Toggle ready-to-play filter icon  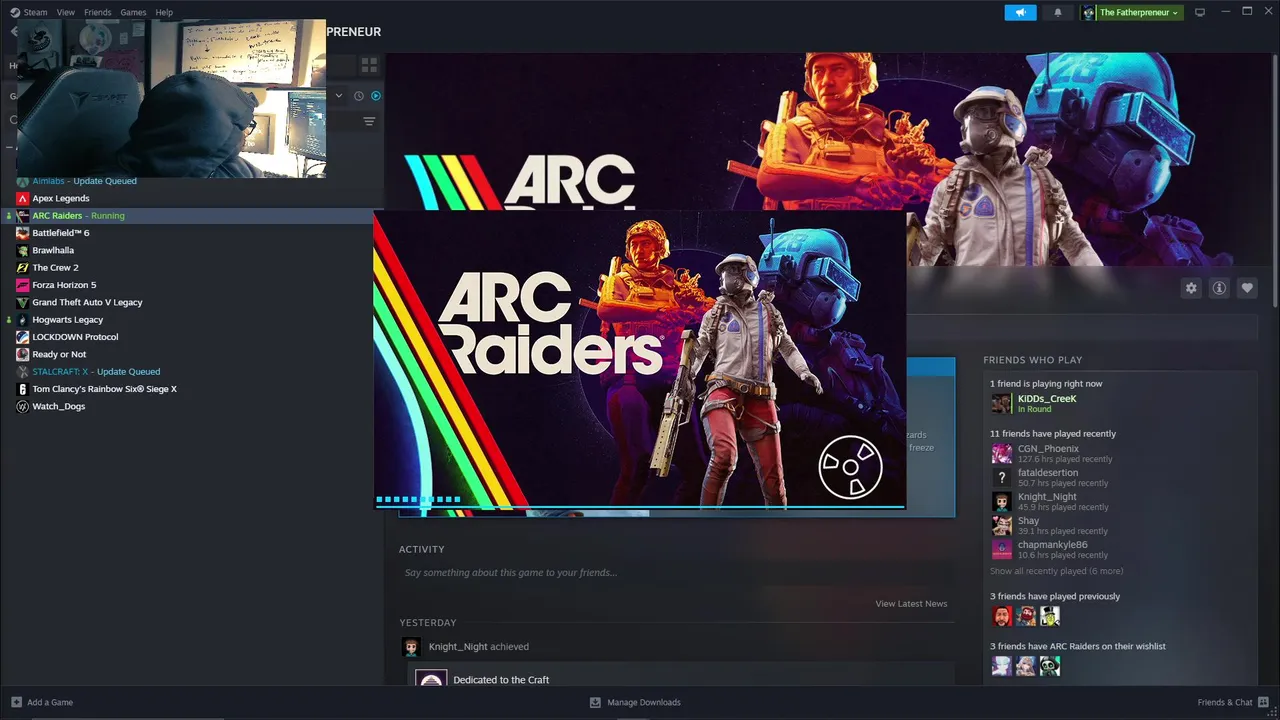tap(376, 96)
